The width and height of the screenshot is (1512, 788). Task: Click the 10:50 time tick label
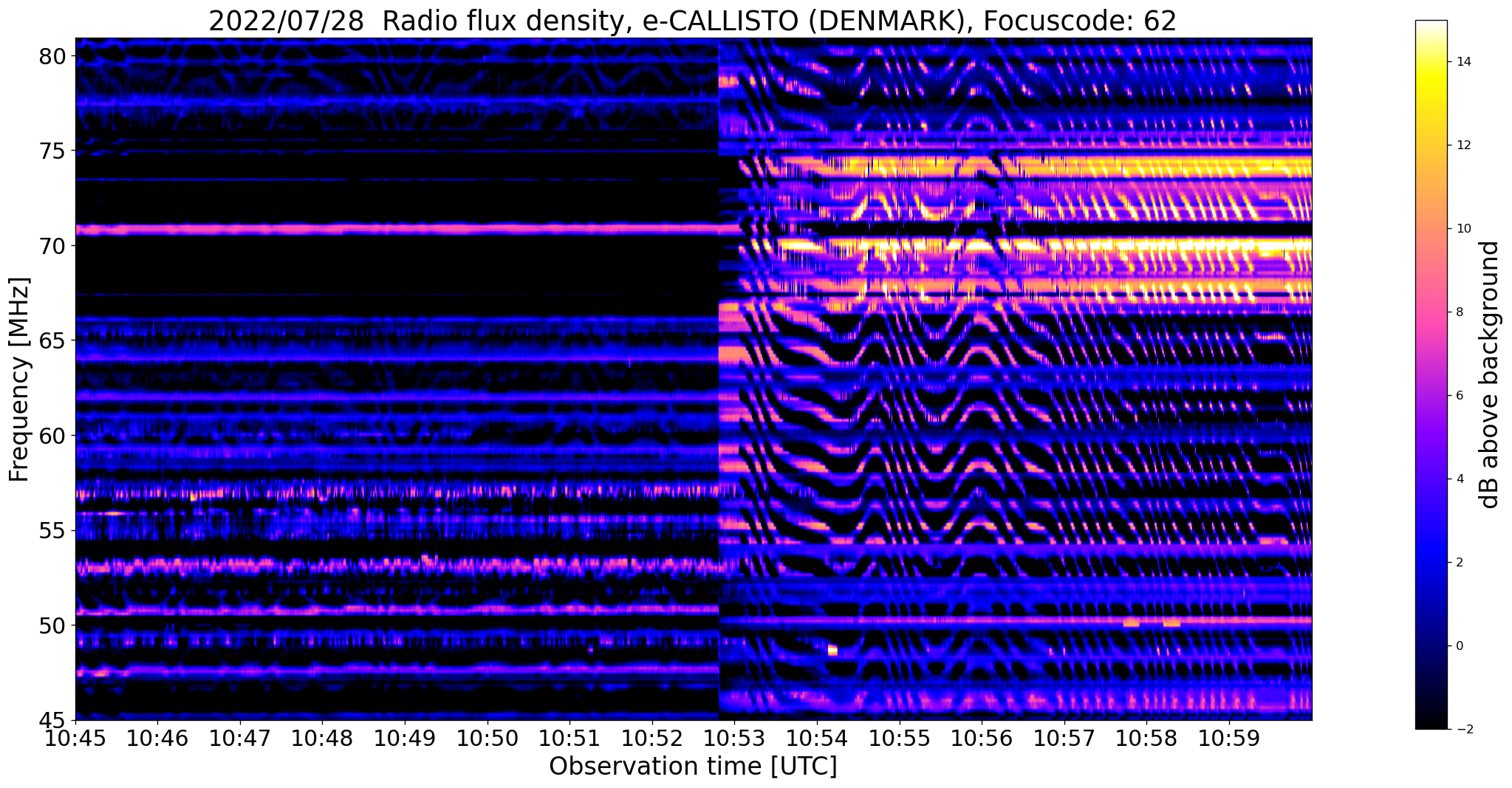[488, 738]
